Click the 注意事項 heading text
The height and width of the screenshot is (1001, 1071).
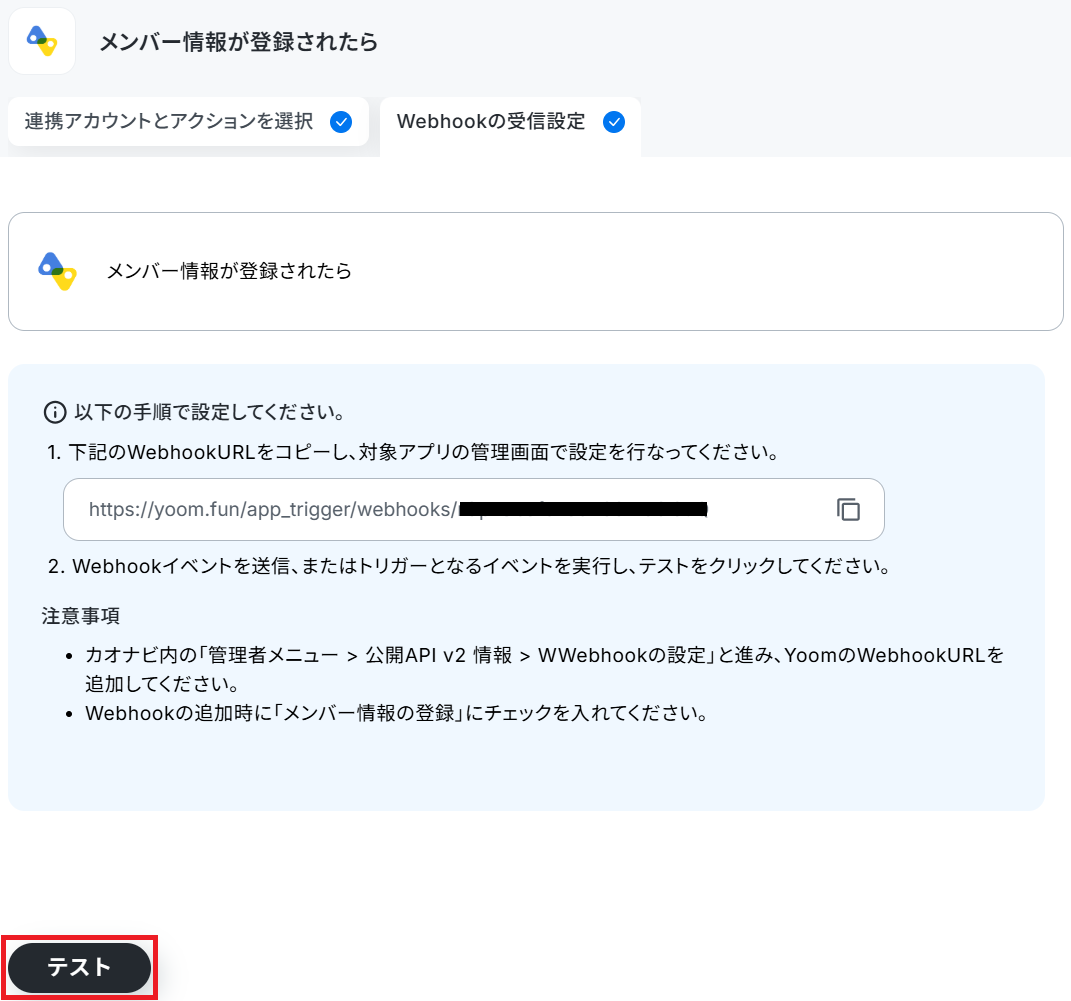click(x=81, y=616)
